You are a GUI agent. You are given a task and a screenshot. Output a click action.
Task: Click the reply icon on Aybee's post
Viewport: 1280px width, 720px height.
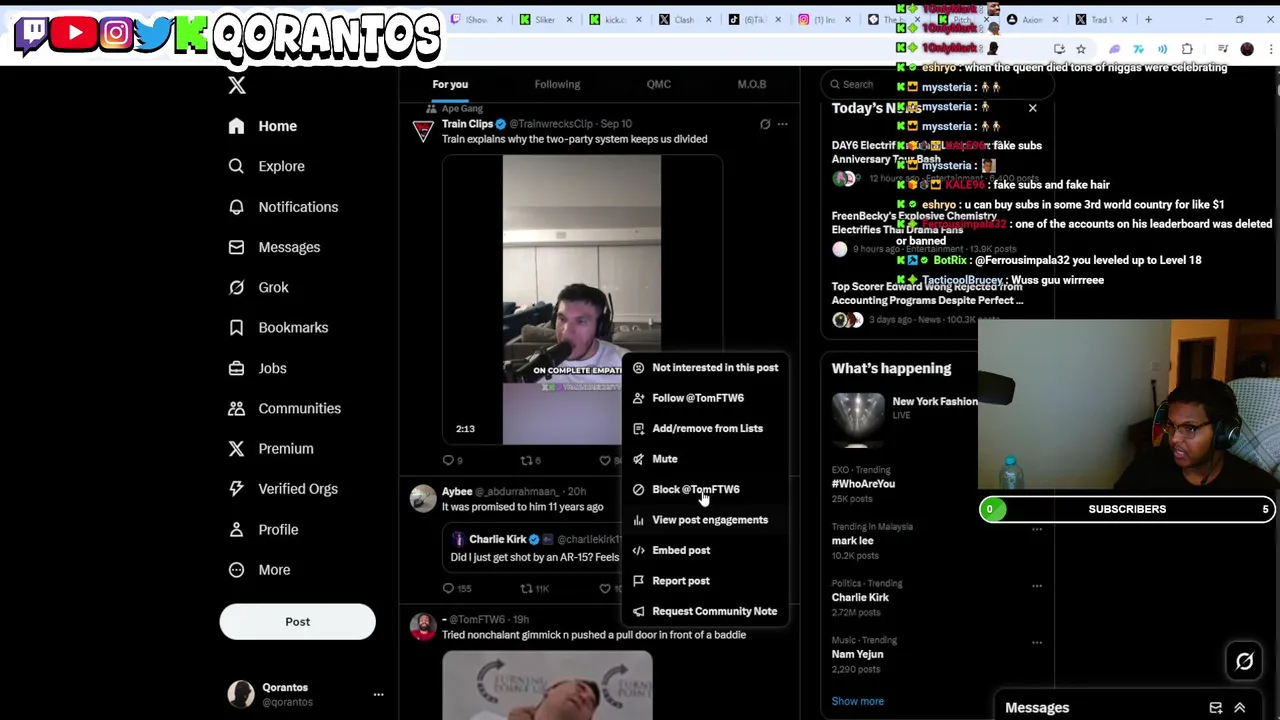coord(448,588)
